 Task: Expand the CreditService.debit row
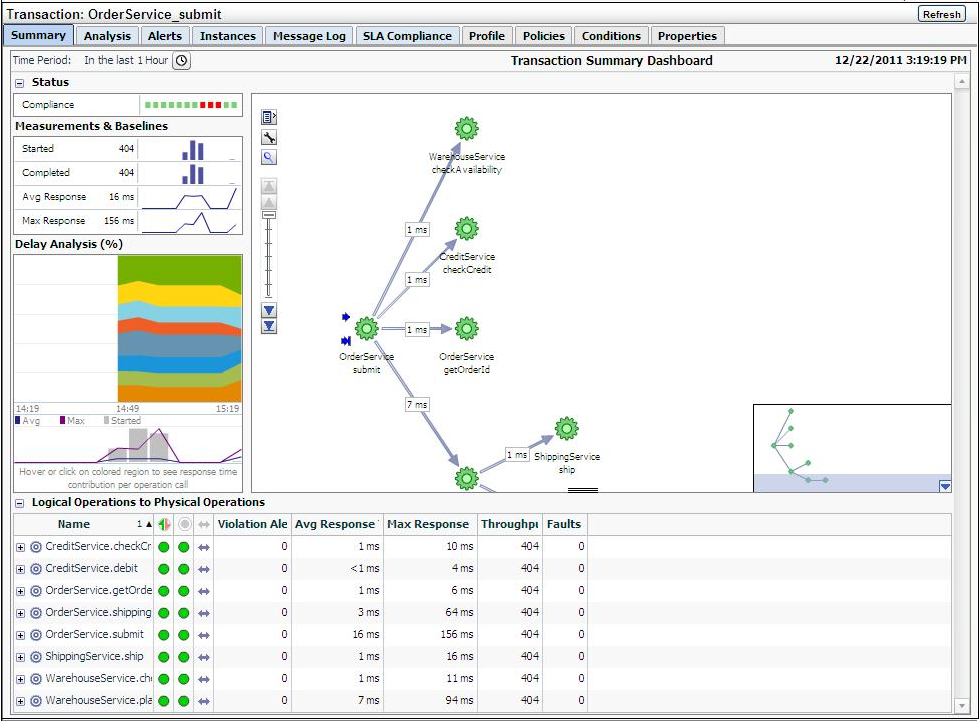pyautogui.click(x=20, y=569)
